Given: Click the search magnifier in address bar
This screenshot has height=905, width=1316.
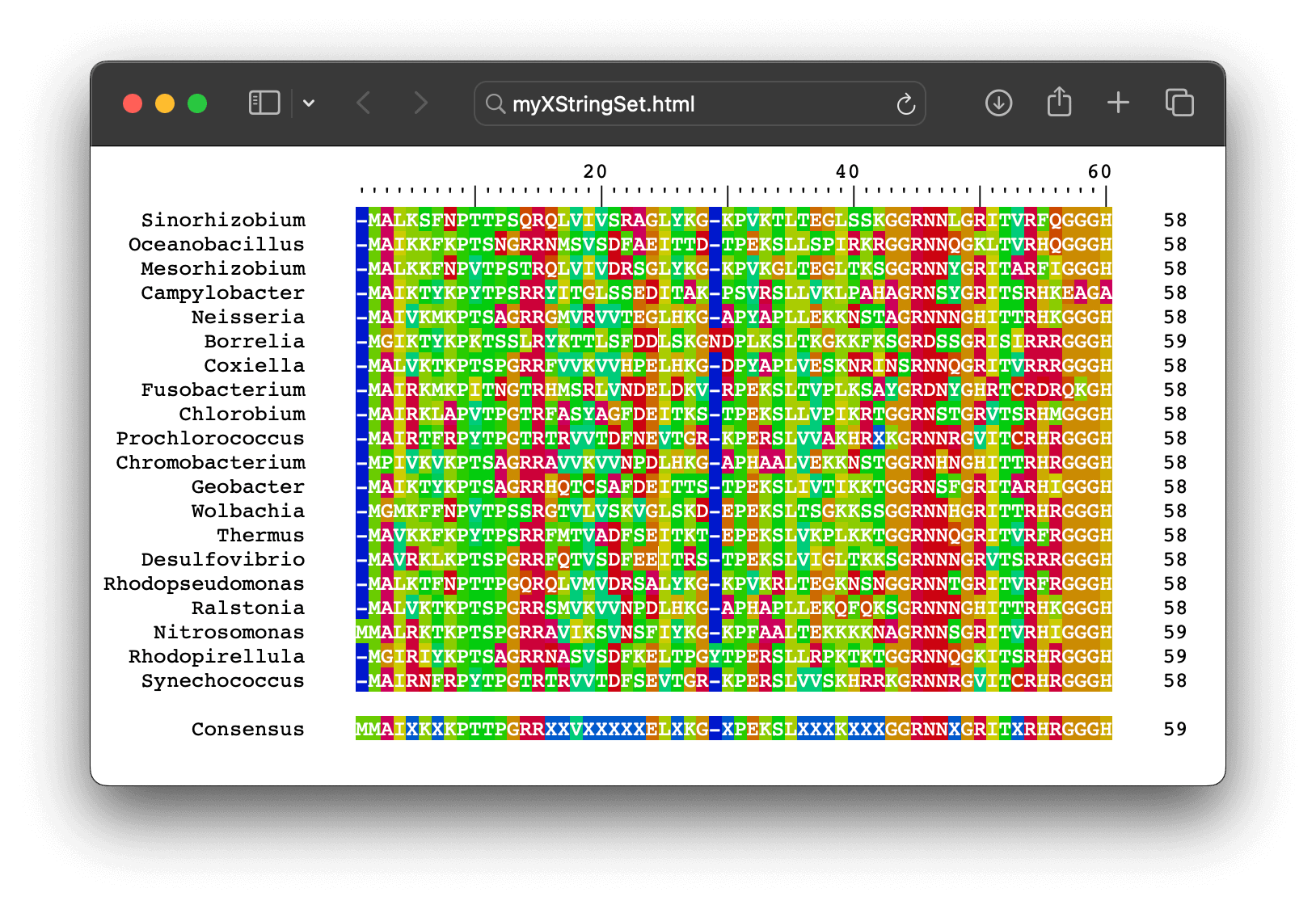Looking at the screenshot, I should pos(495,104).
